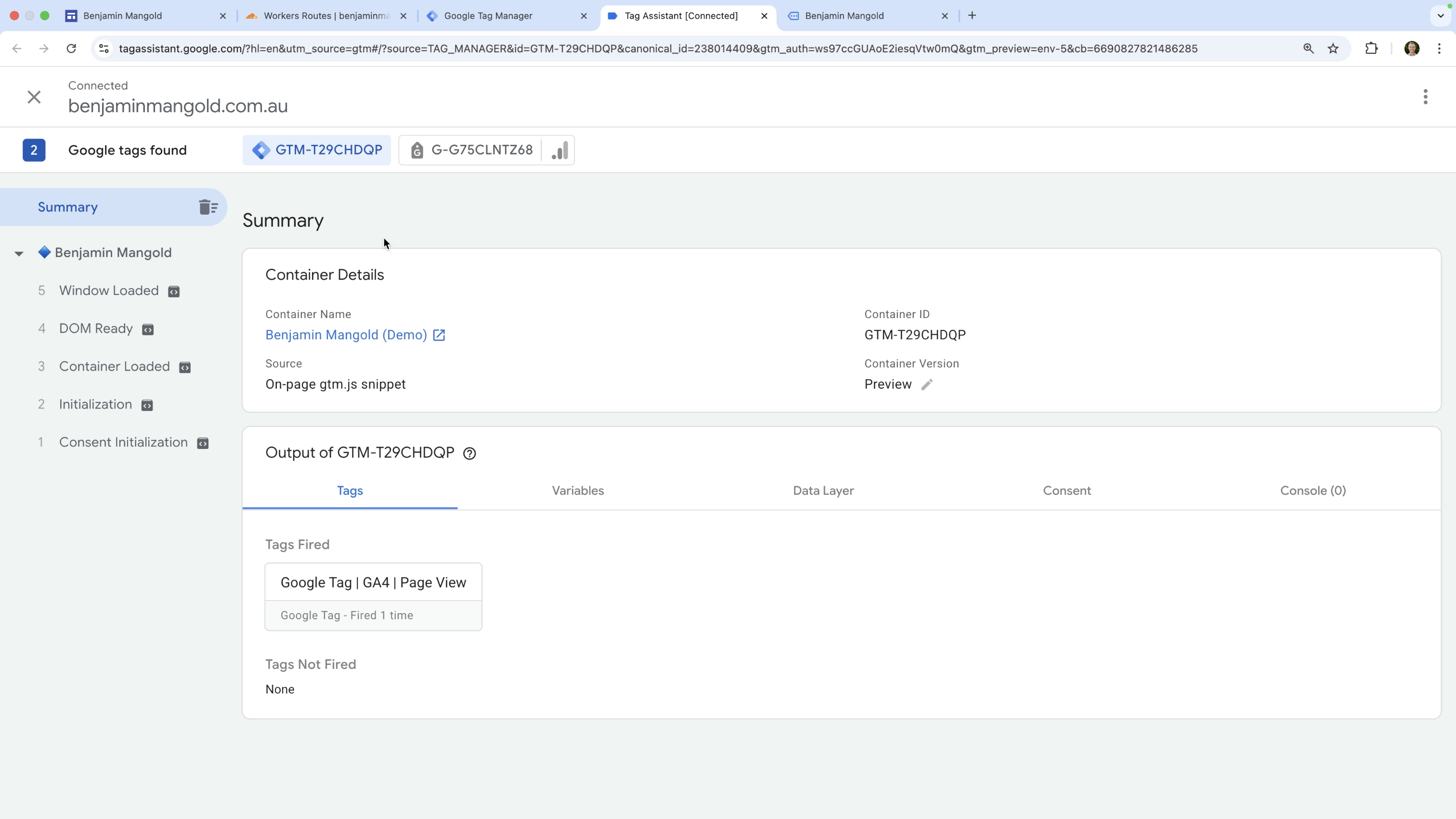Reload the Tag Assistant page
The width and height of the screenshot is (1456, 819).
[71, 49]
